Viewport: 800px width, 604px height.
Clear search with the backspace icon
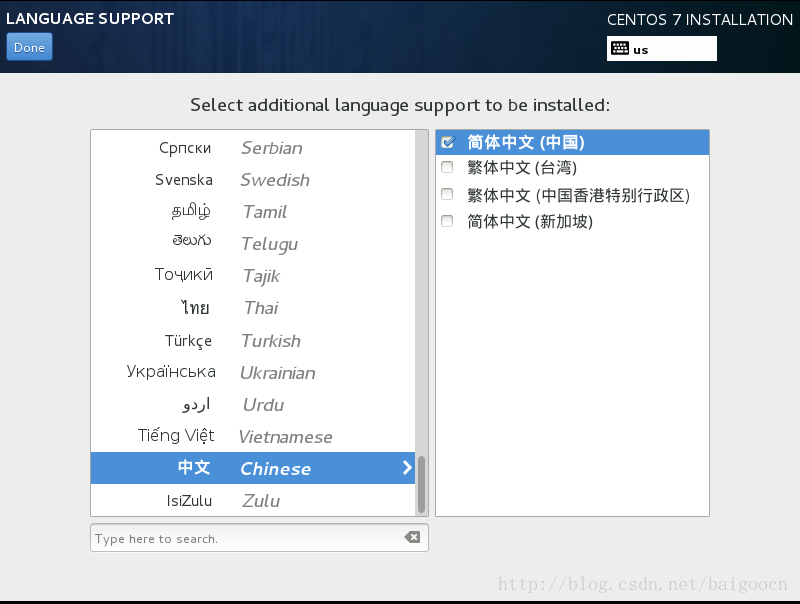412,538
